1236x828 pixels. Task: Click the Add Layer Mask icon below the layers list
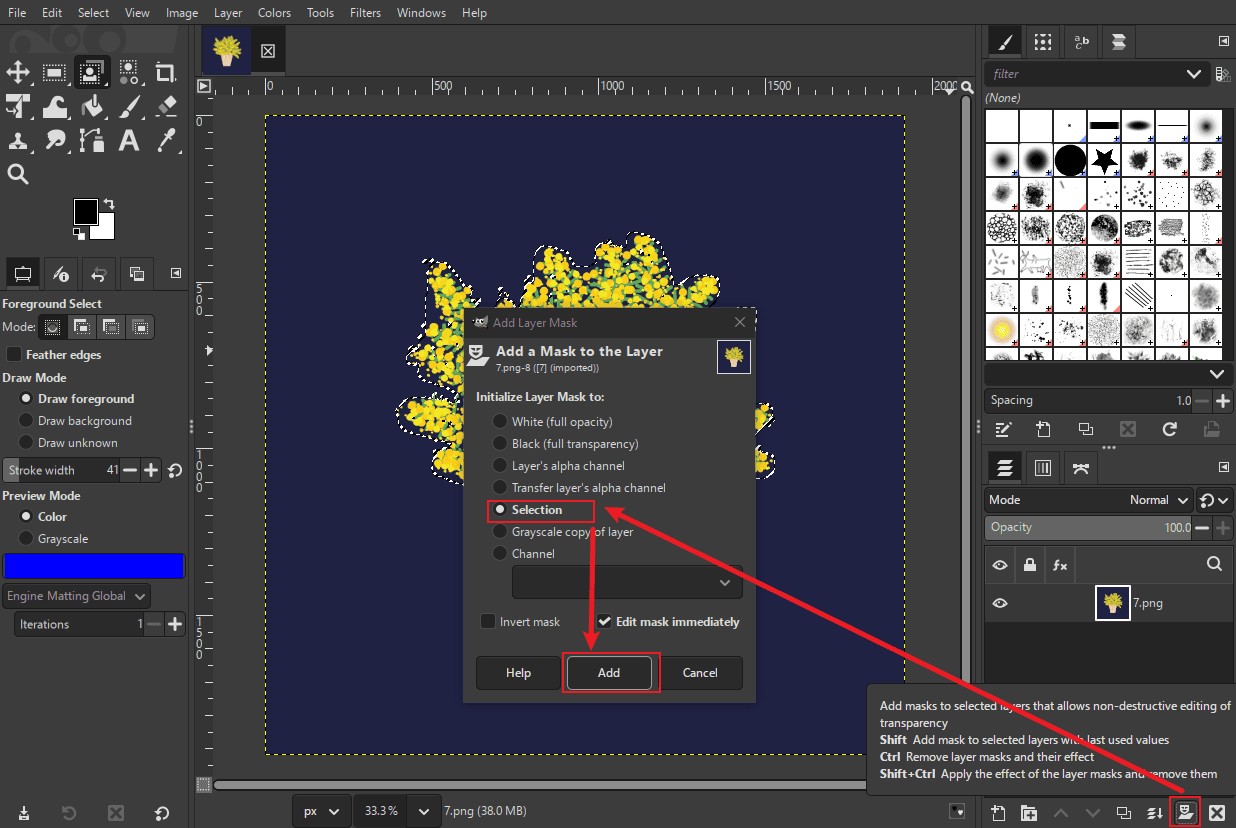pos(1185,813)
